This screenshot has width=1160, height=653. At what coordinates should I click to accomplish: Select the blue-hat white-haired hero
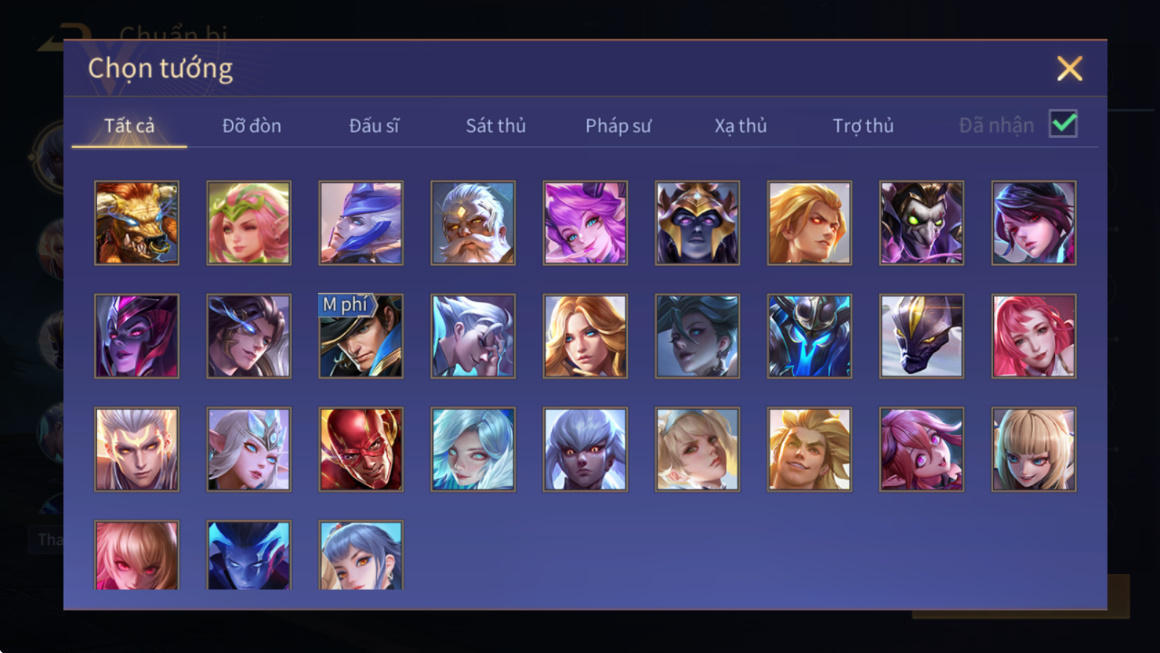coord(361,223)
